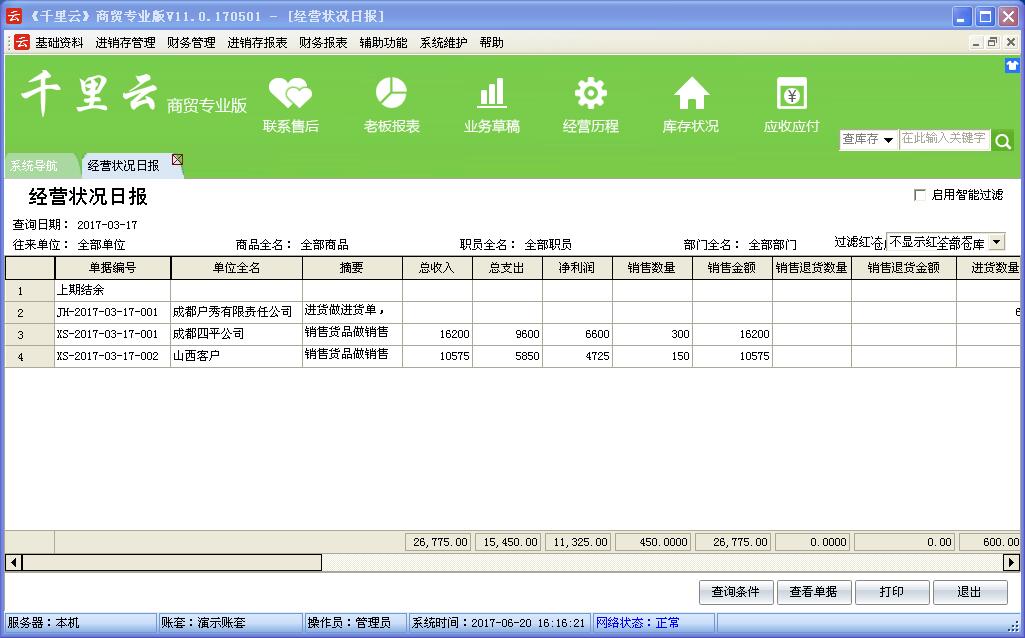Click the keyword search input field
Image resolution: width=1025 pixels, height=638 pixels.
[943, 140]
